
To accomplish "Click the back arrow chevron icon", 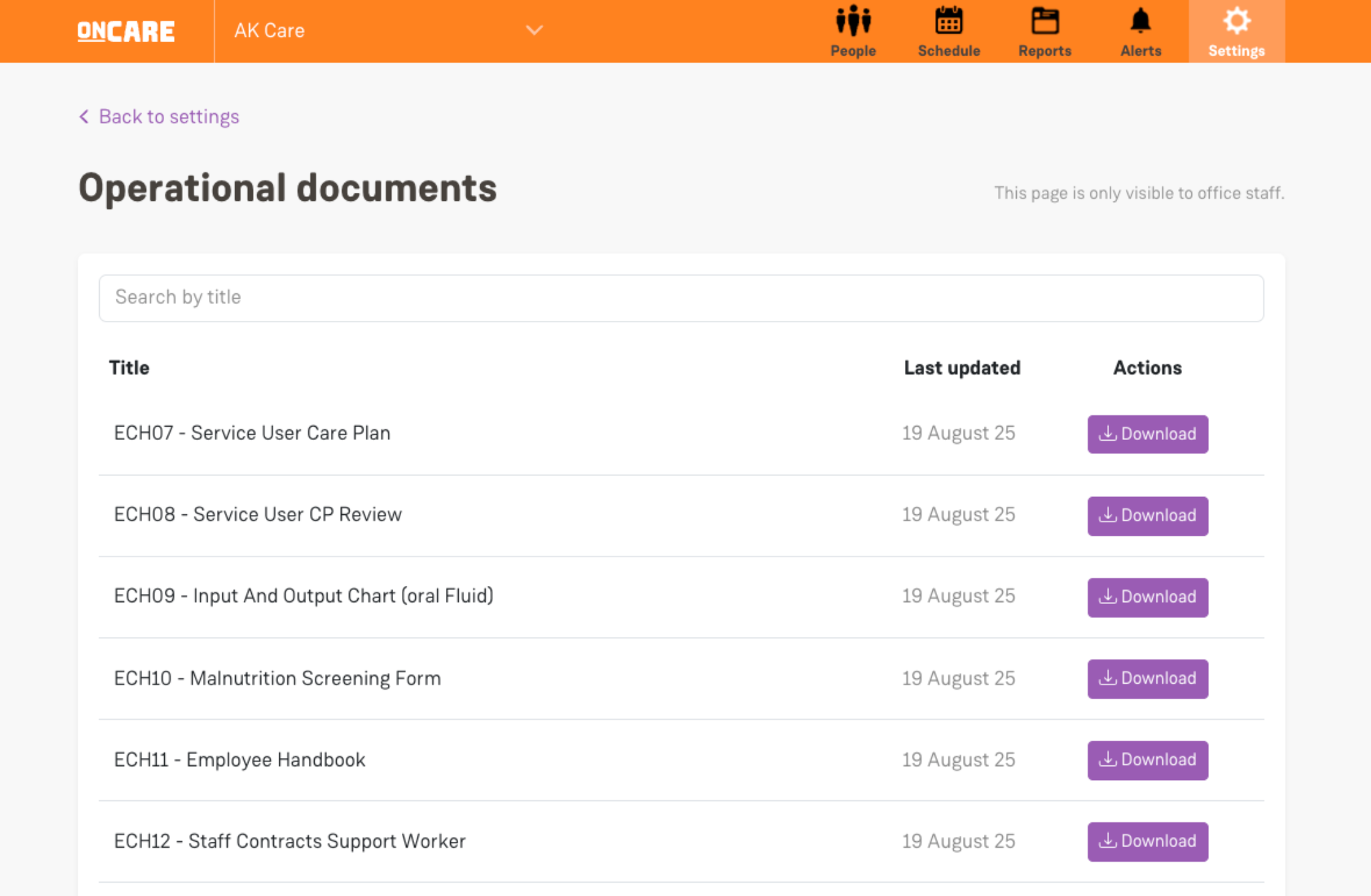I will click(84, 117).
